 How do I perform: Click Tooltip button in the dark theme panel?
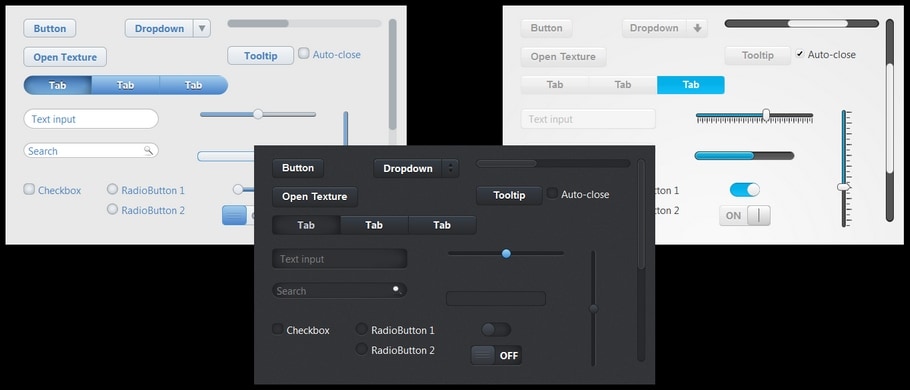pyautogui.click(x=509, y=196)
